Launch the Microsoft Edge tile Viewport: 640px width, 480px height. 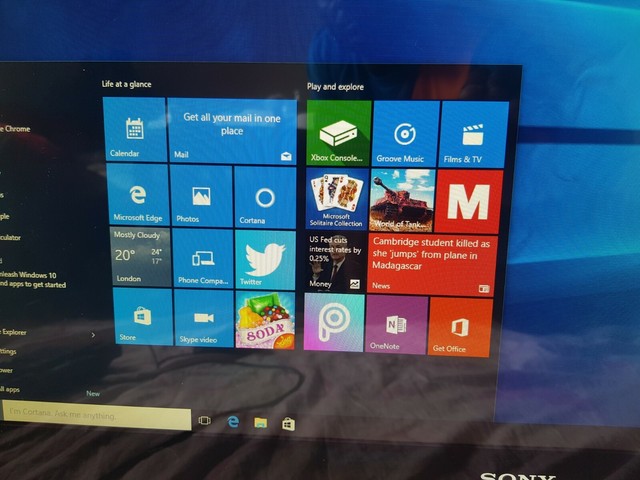click(x=138, y=194)
